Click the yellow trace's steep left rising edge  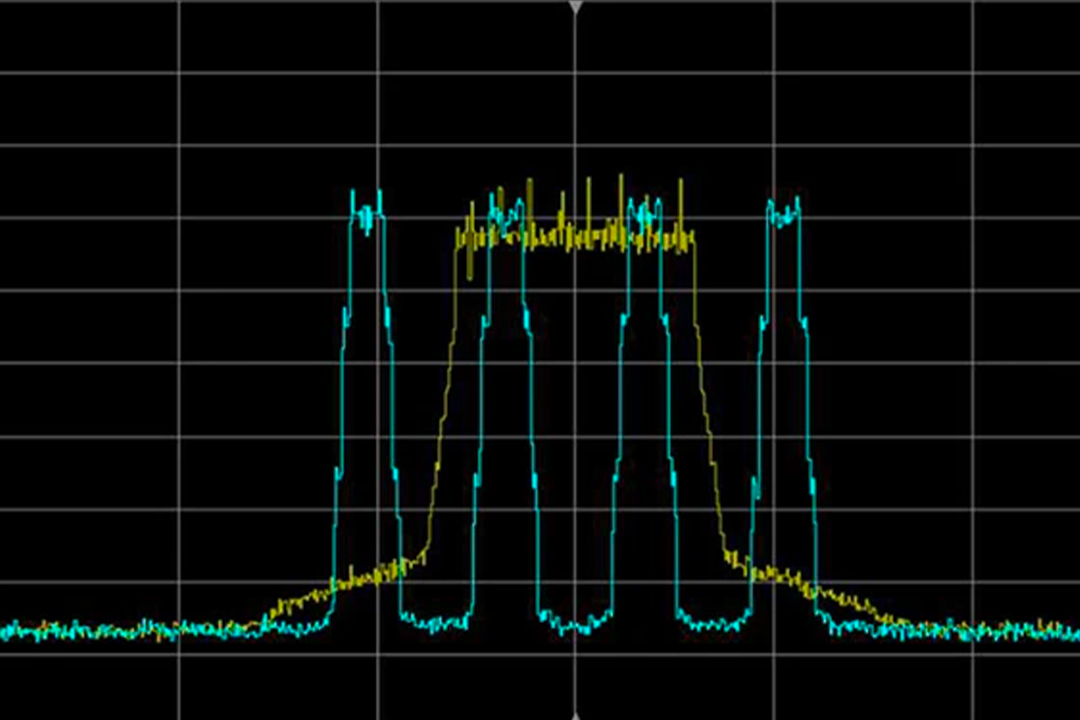[445, 400]
